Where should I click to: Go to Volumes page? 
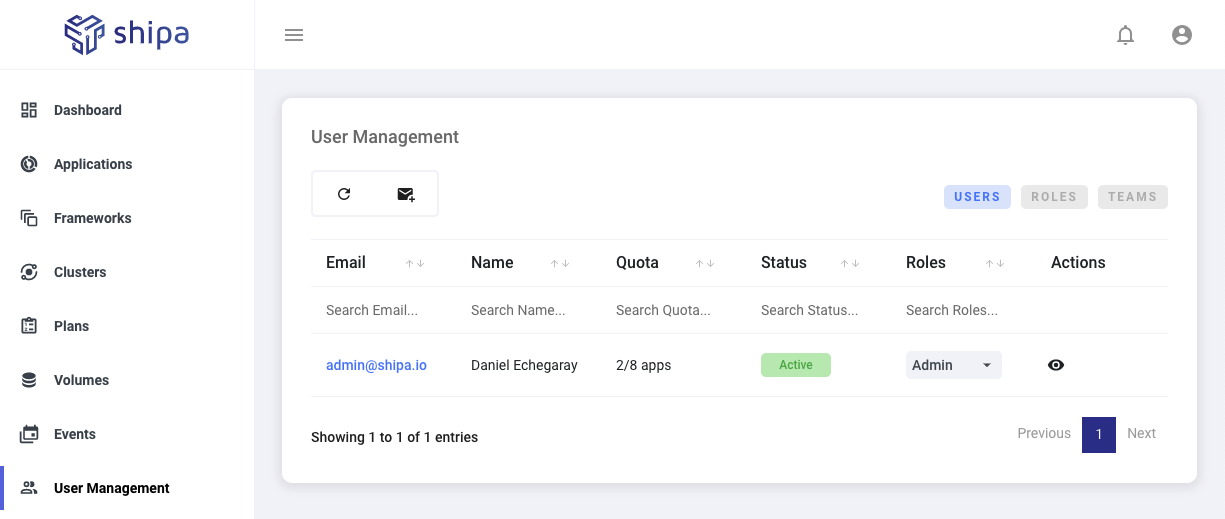click(x=82, y=380)
